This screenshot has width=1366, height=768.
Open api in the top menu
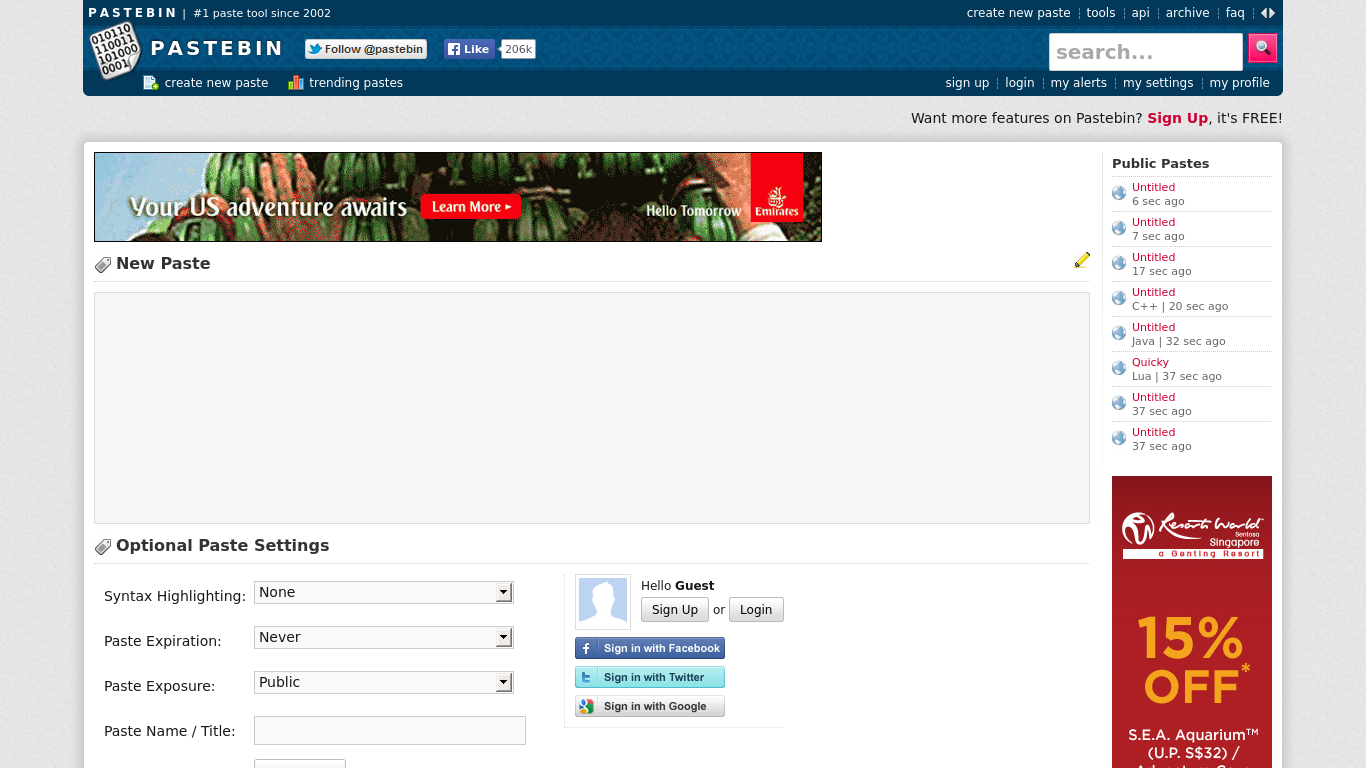click(1141, 13)
